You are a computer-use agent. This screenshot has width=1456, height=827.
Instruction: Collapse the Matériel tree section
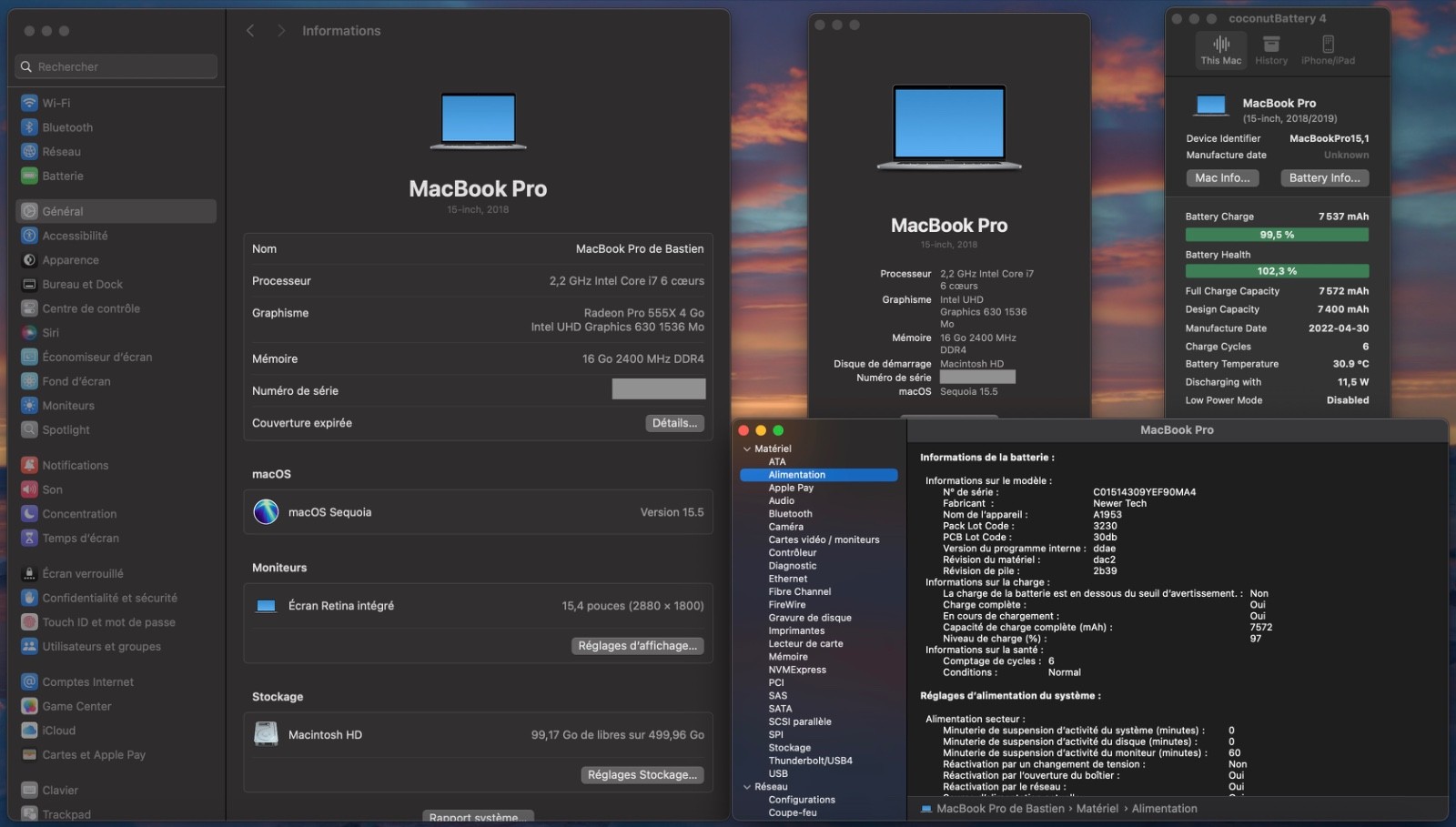click(x=747, y=449)
